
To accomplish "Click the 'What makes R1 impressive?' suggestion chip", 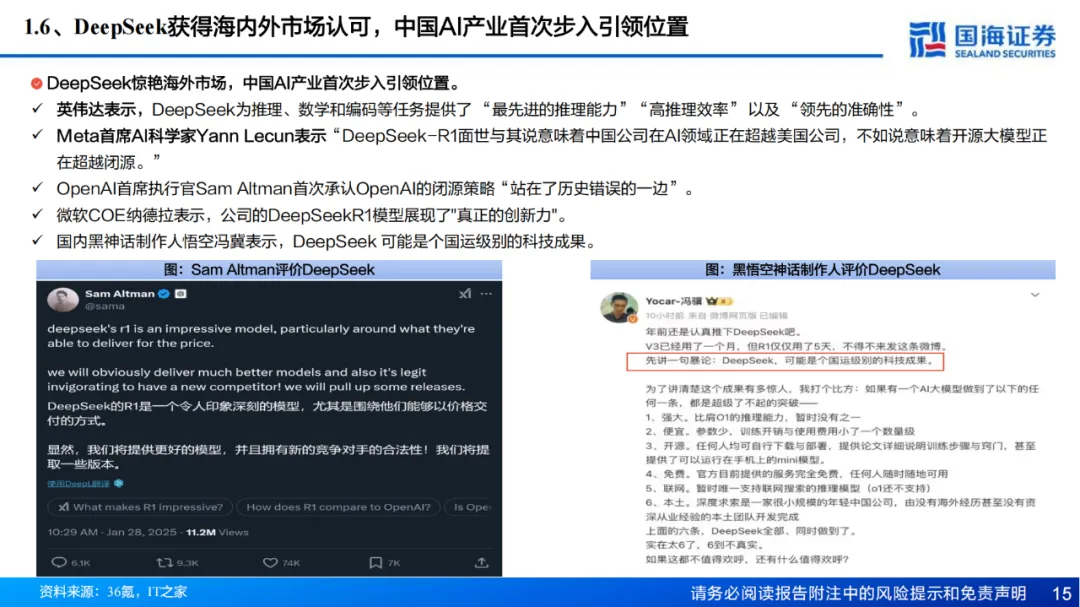I will pos(140,507).
